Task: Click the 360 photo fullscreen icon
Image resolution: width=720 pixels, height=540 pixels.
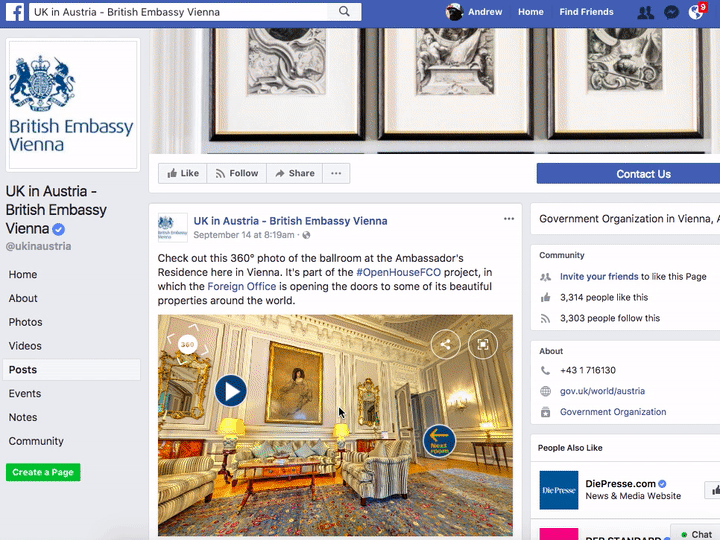Action: pos(483,344)
